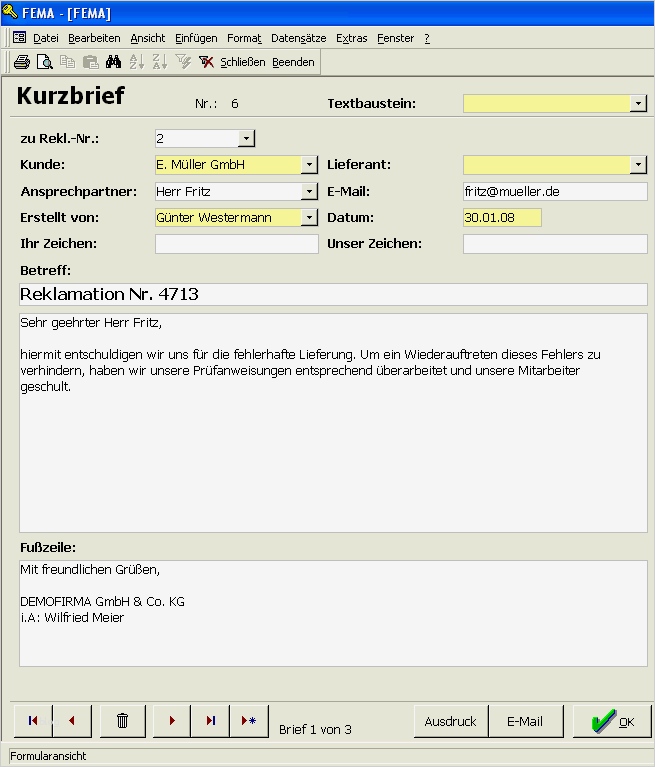Click the copy icon in toolbar
The image size is (655, 767).
pyautogui.click(x=68, y=62)
